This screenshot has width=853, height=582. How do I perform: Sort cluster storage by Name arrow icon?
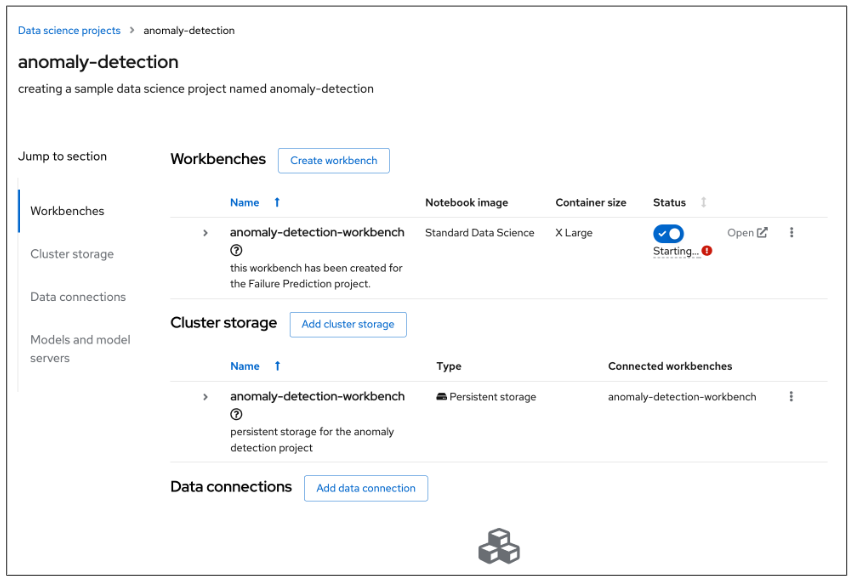(x=277, y=366)
